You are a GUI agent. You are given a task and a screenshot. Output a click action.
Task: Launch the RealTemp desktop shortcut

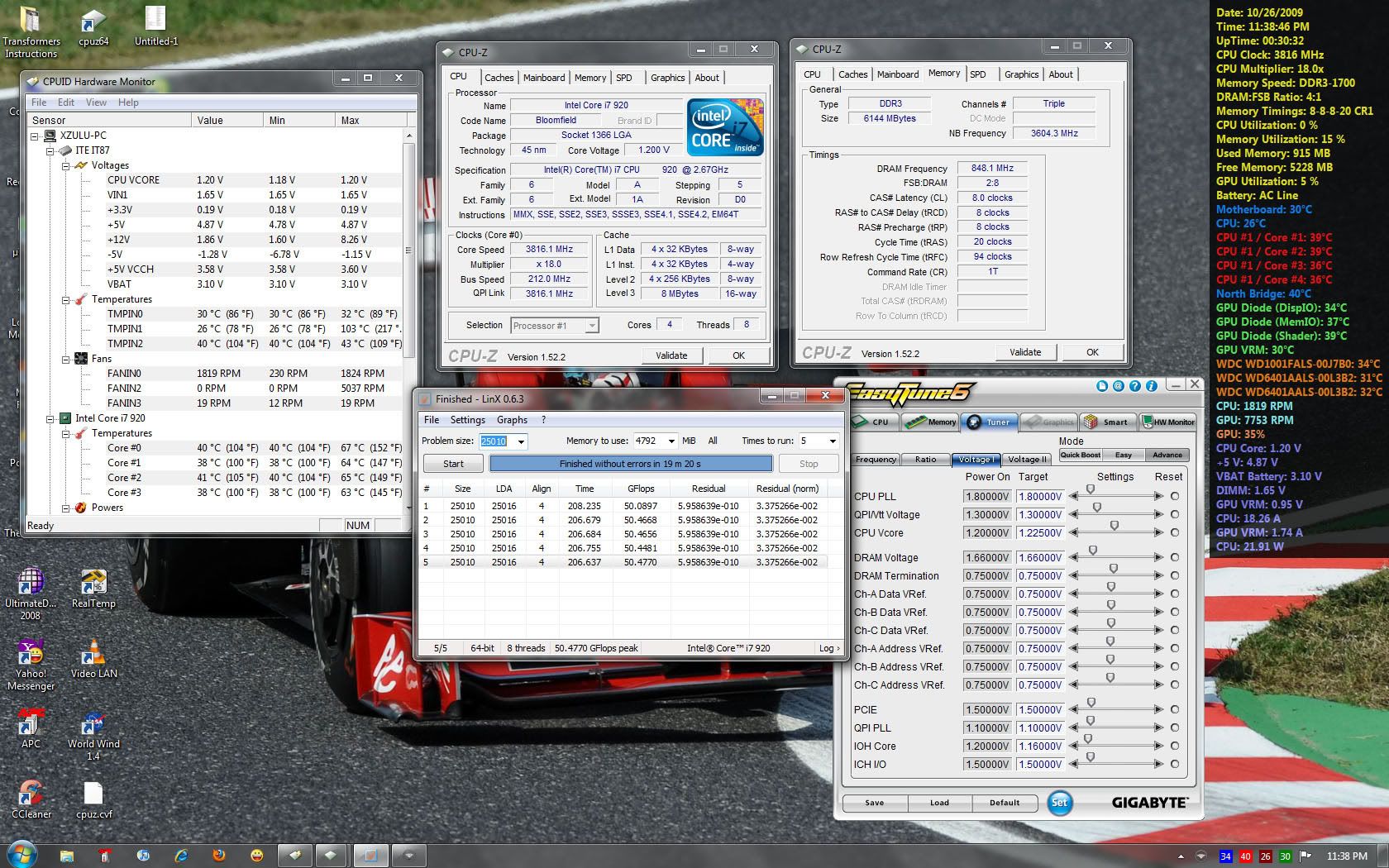(x=93, y=589)
